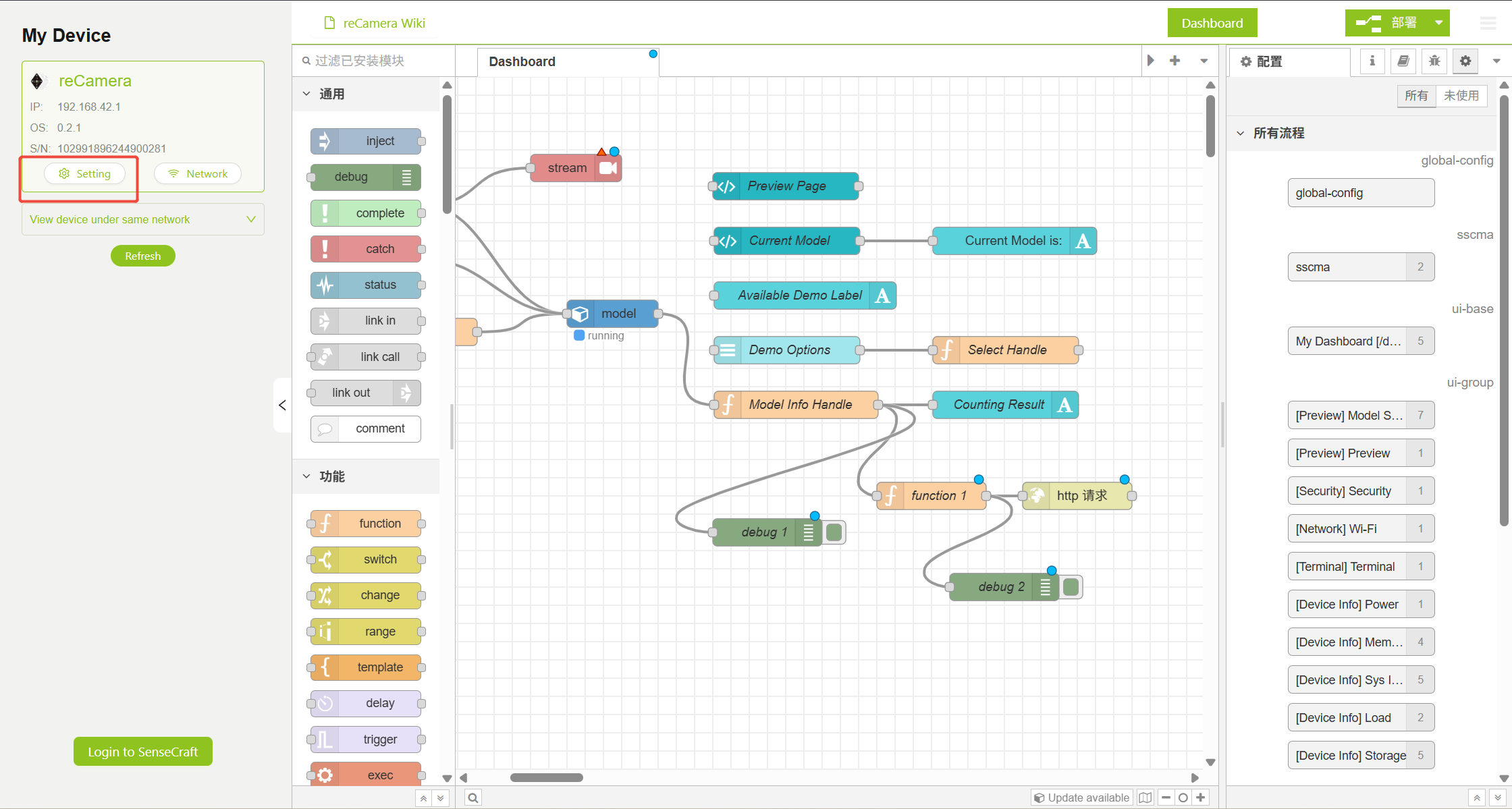The height and width of the screenshot is (809, 1512).
Task: Click the horizontal canvas scrollbar thumb
Action: coord(546,777)
